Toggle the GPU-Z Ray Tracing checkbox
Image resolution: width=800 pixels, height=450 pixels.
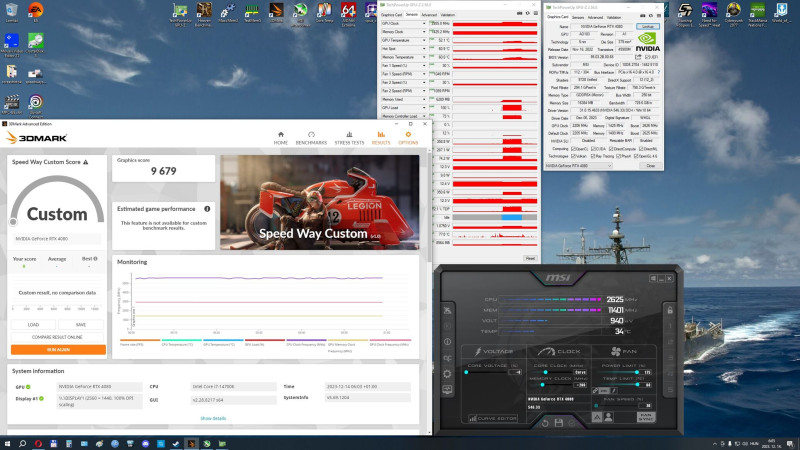(x=593, y=156)
